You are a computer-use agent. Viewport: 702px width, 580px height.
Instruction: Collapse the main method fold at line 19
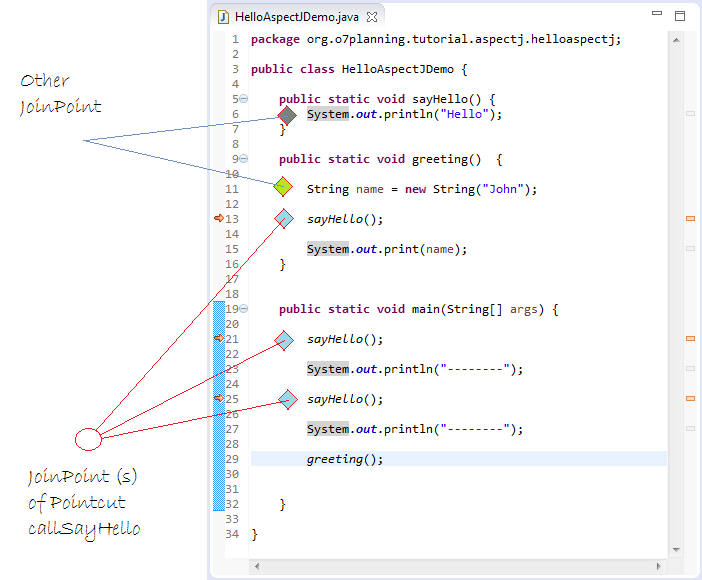click(243, 309)
